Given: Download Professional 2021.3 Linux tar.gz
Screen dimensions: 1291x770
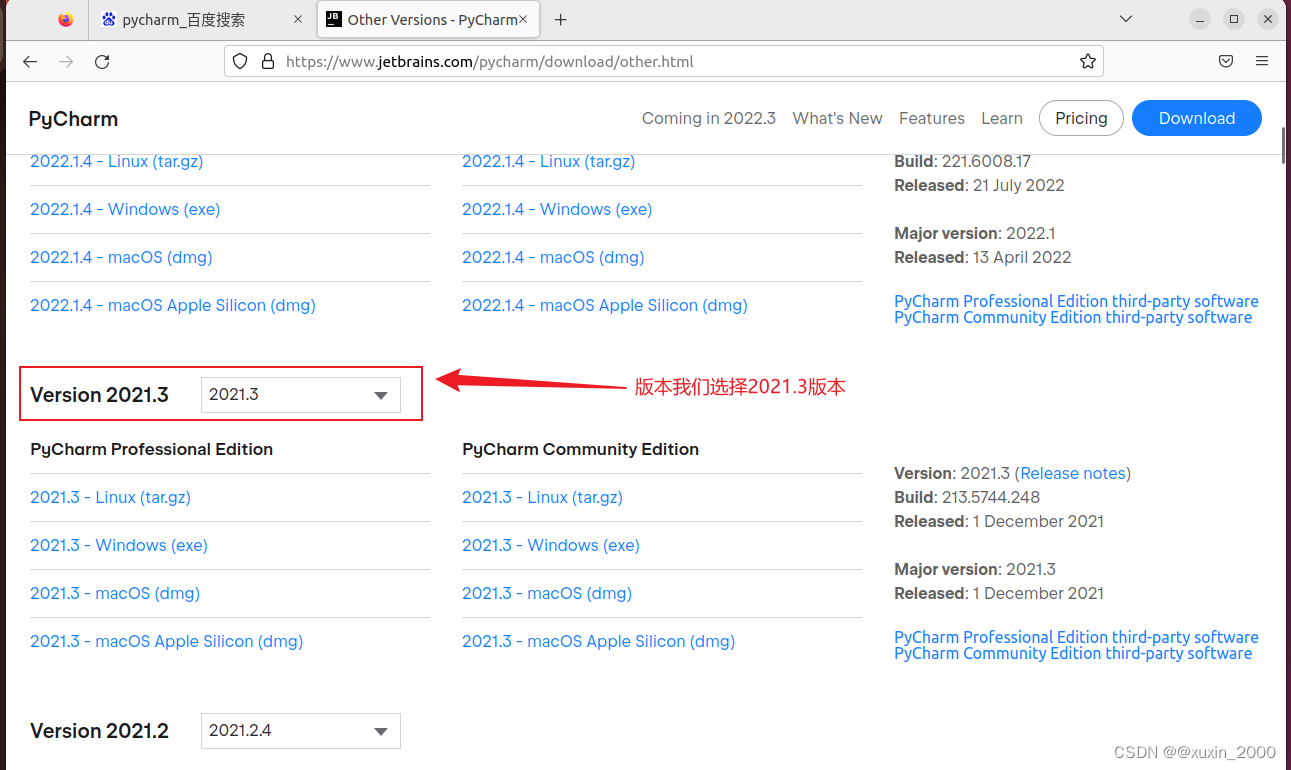Looking at the screenshot, I should click(x=110, y=497).
